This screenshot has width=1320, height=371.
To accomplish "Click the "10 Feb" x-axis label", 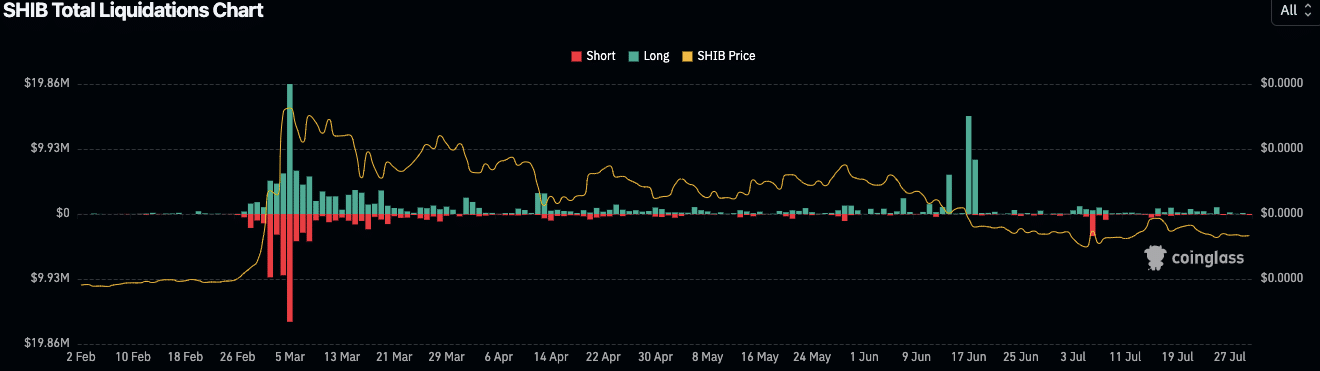I will coord(133,356).
